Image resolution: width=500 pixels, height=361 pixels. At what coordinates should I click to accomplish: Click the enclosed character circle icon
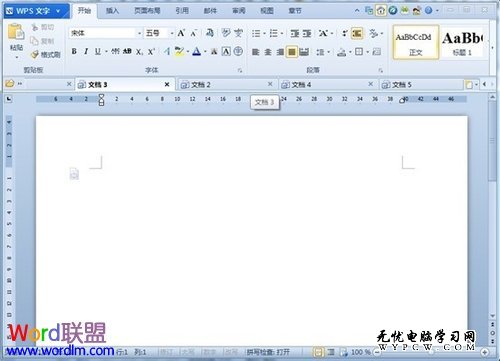238,51
